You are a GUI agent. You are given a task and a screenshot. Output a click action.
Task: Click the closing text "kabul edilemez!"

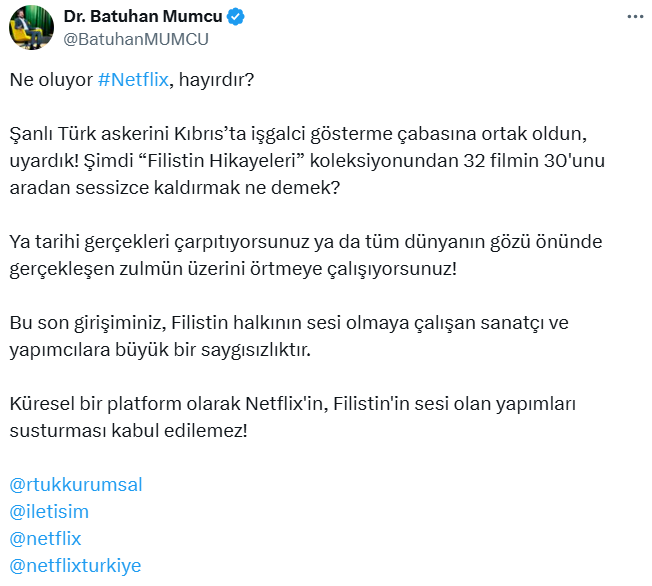tap(180, 431)
